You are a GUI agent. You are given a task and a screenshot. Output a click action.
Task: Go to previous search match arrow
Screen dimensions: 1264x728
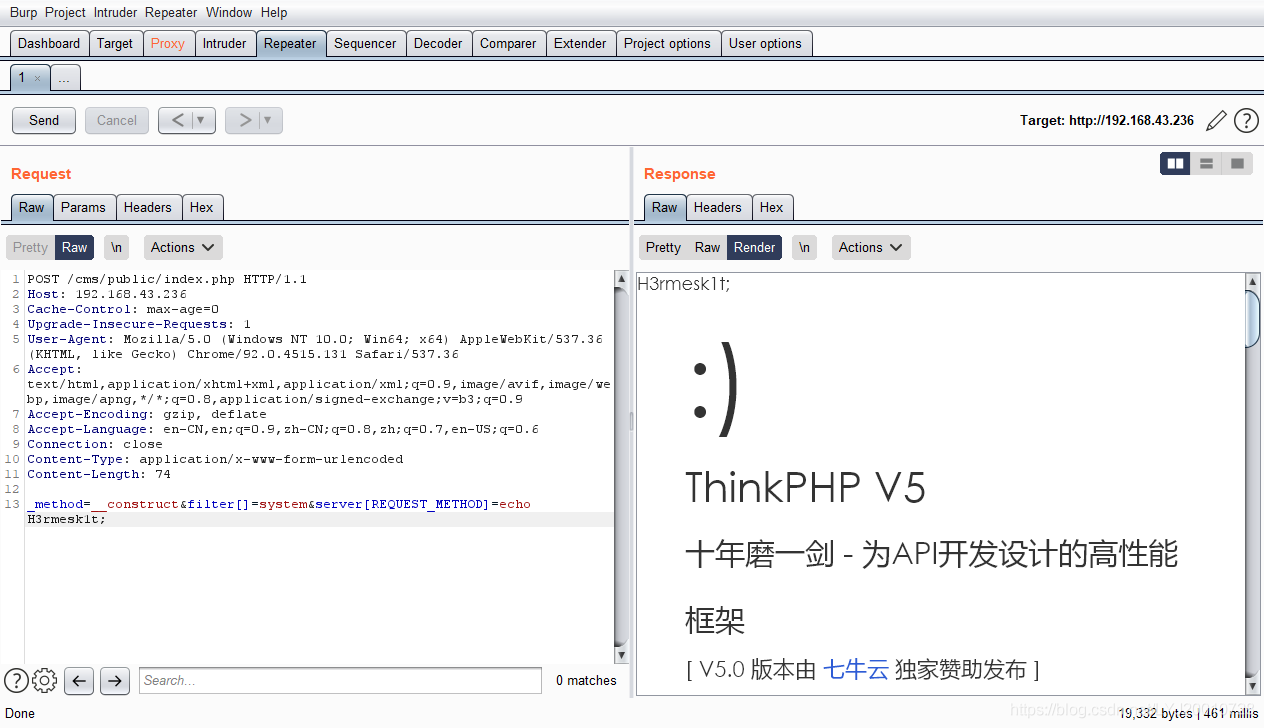pos(79,681)
